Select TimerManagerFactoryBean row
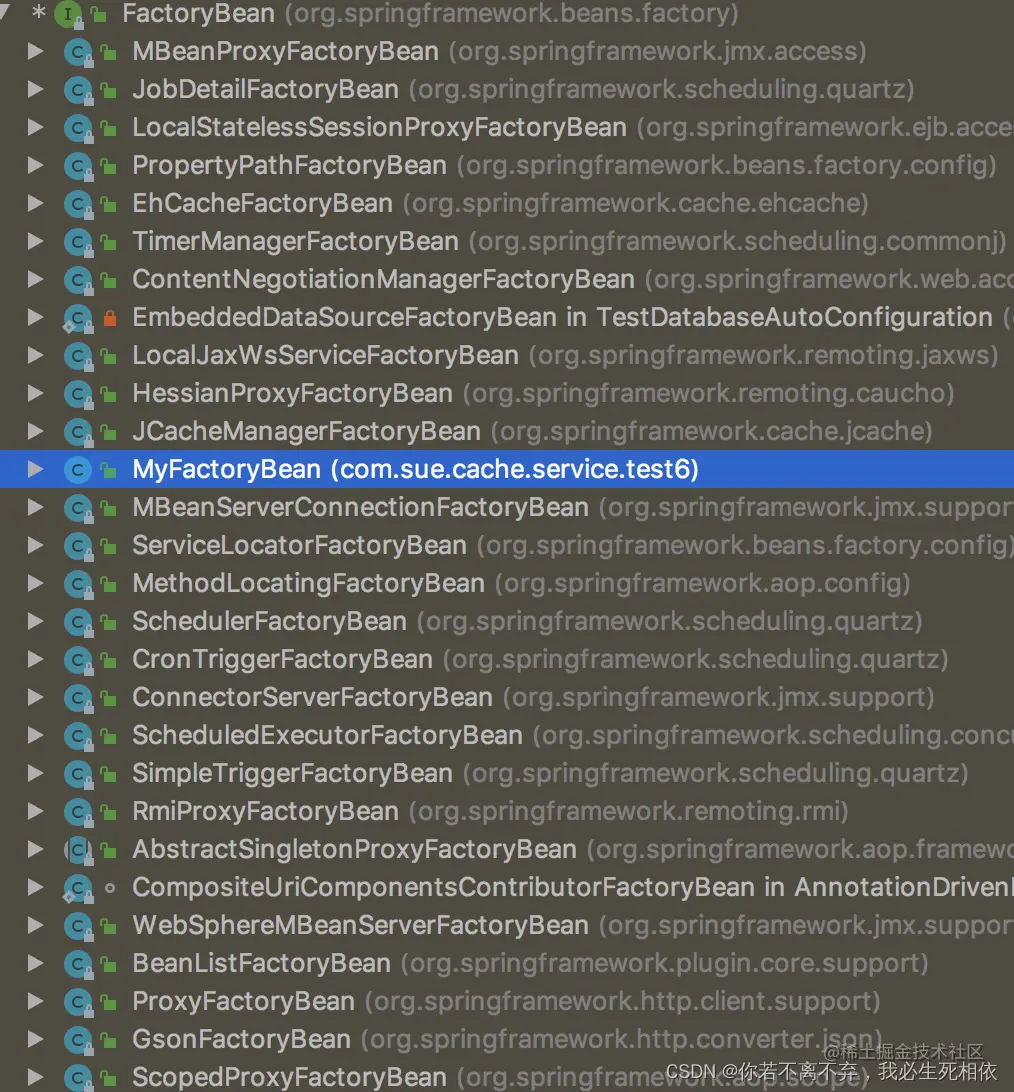This screenshot has height=1092, width=1014. [507, 242]
